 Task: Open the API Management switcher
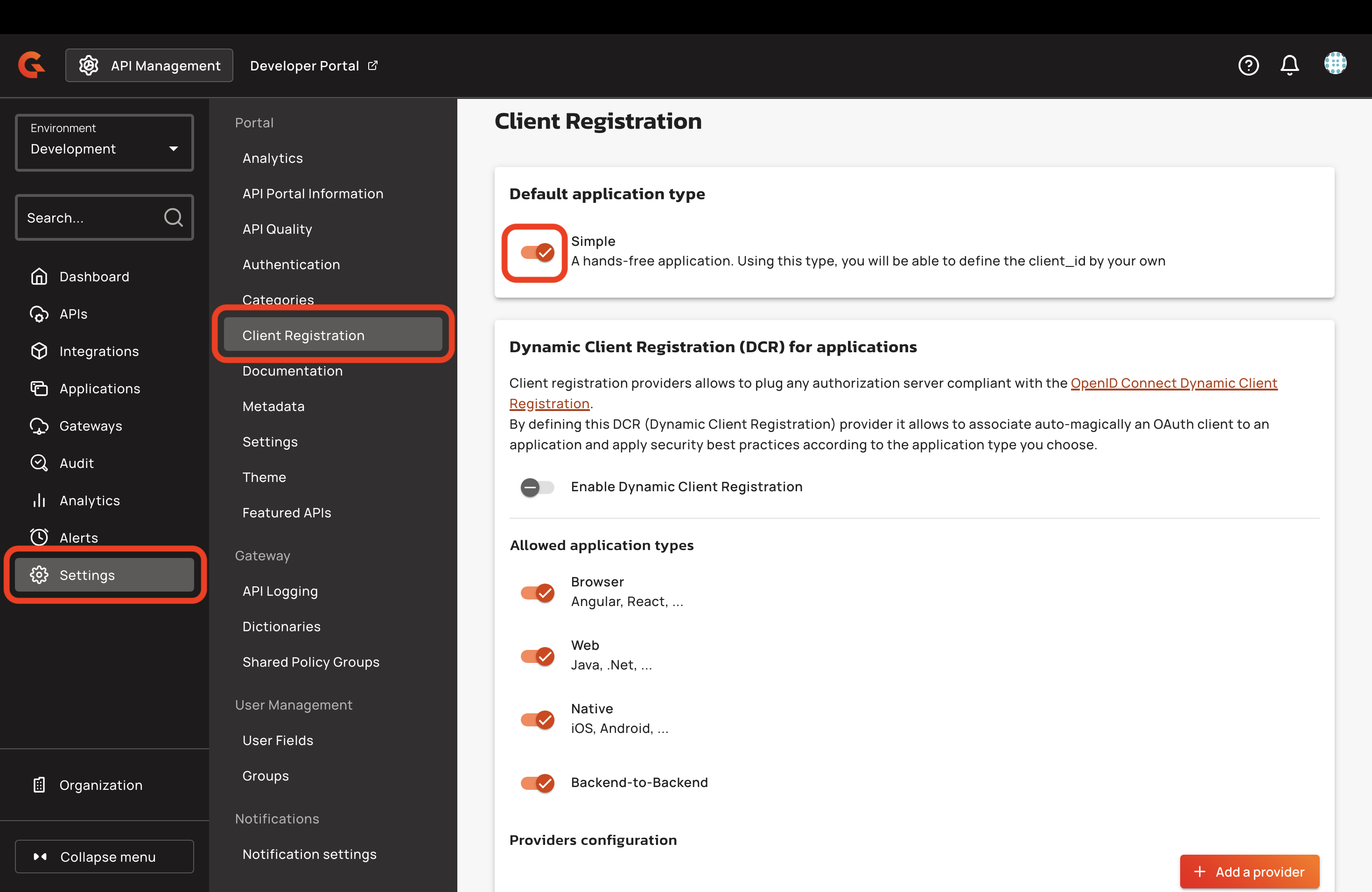(149, 65)
